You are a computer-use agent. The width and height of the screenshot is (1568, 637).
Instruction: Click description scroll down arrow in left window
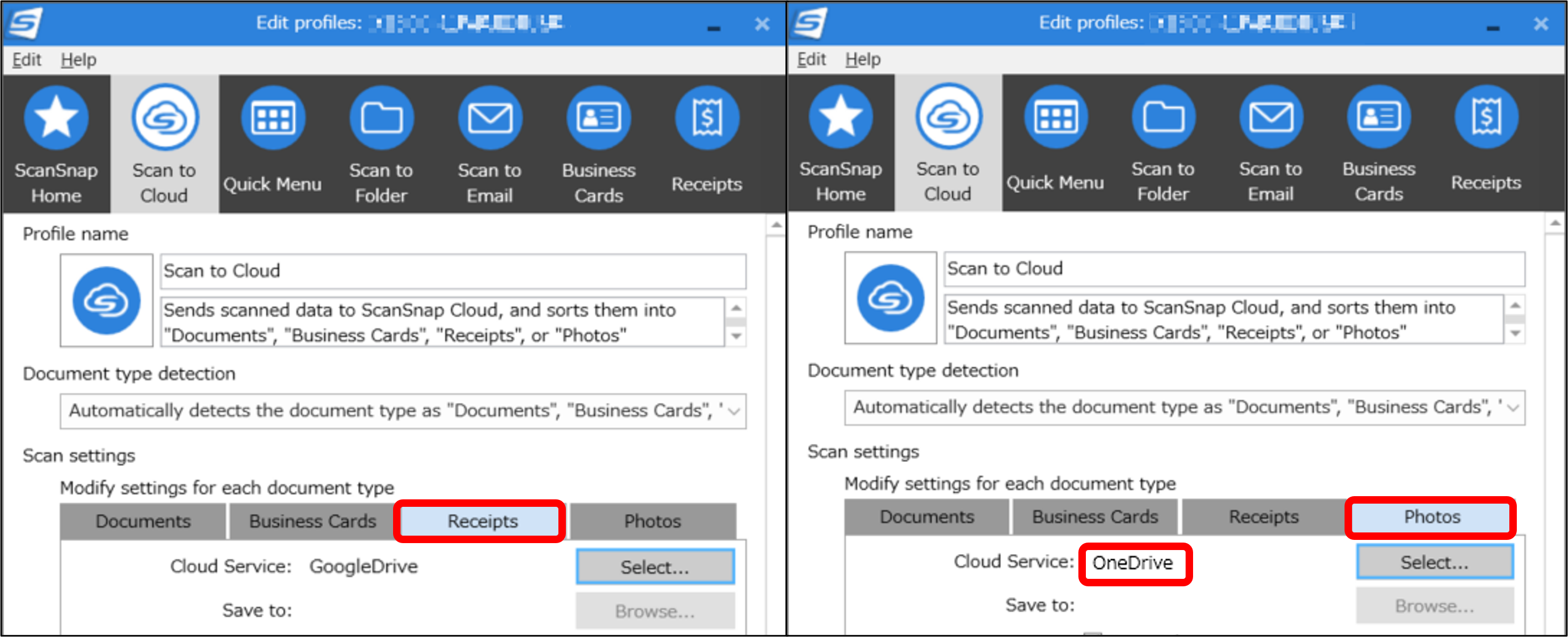736,336
